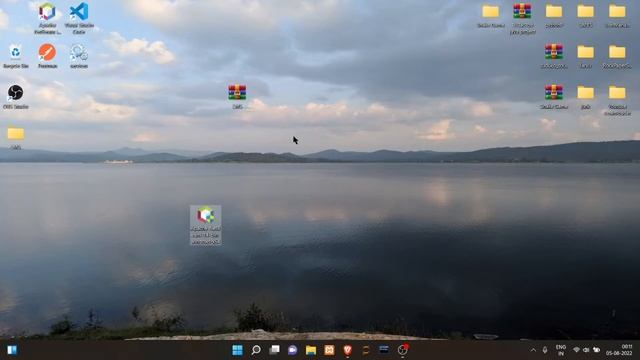This screenshot has height=360, width=640.
Task: Select the folder below the OBS Studio shortcut
Action: (x=16, y=138)
